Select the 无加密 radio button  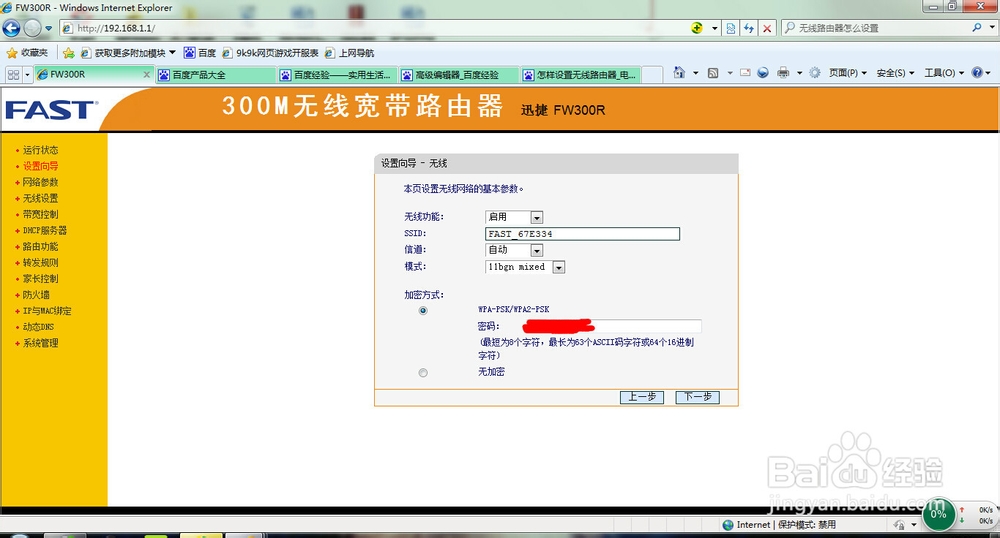coord(423,373)
